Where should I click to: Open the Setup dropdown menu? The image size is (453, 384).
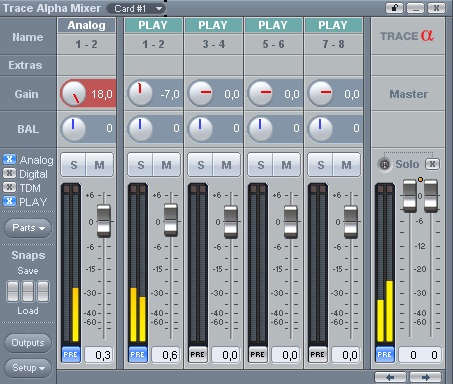click(x=28, y=368)
